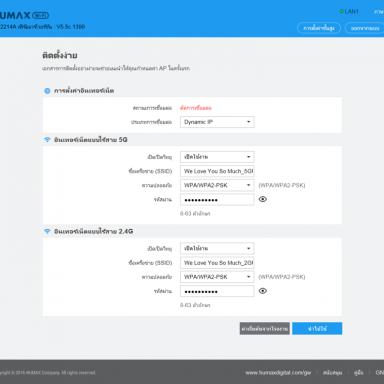Click the 2.4G SSID field We Love You So Much_2G
The height and width of the screenshot is (384, 384).
[217, 263]
